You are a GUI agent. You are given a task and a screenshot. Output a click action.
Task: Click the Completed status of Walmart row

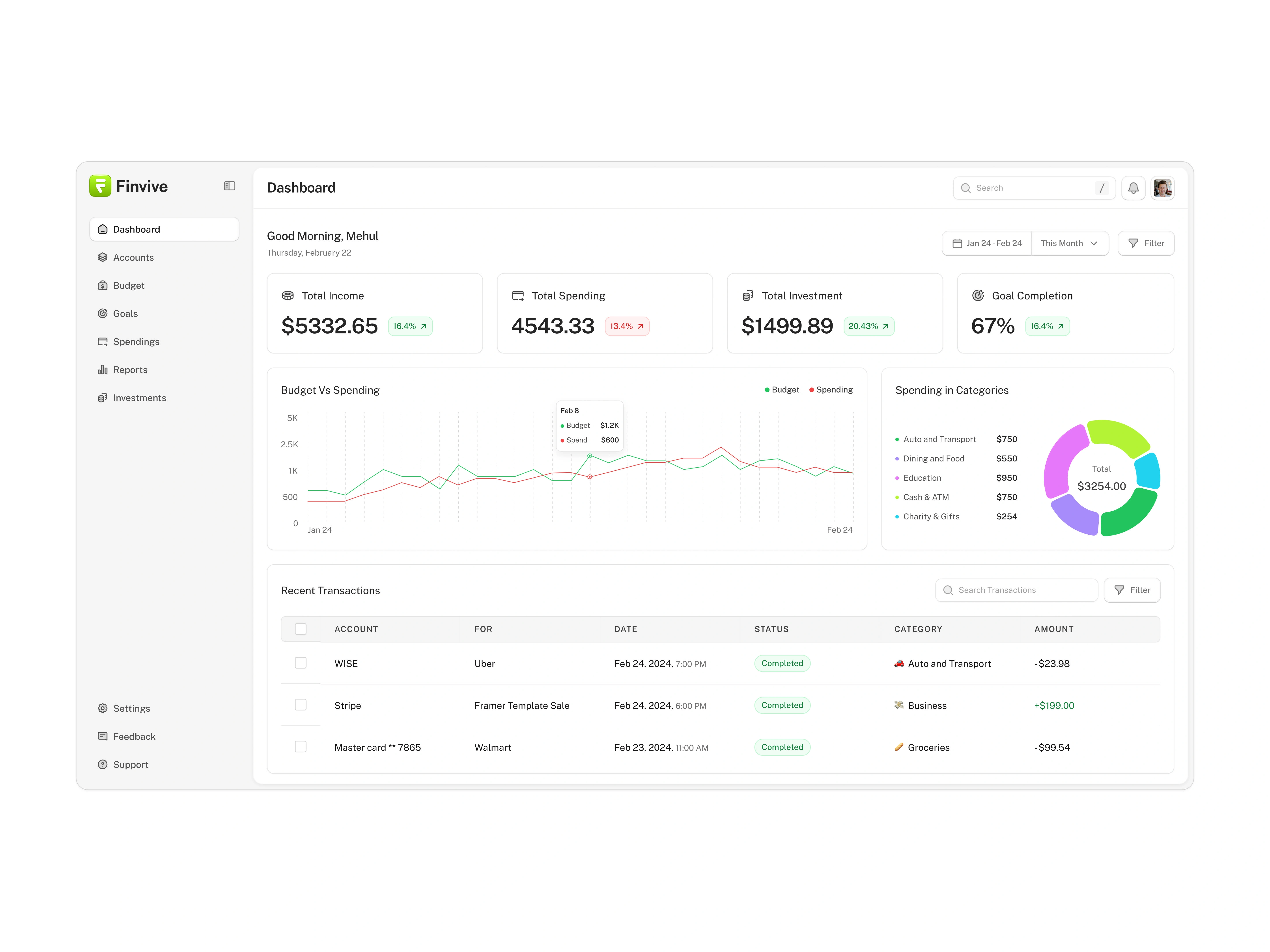pyautogui.click(x=782, y=747)
